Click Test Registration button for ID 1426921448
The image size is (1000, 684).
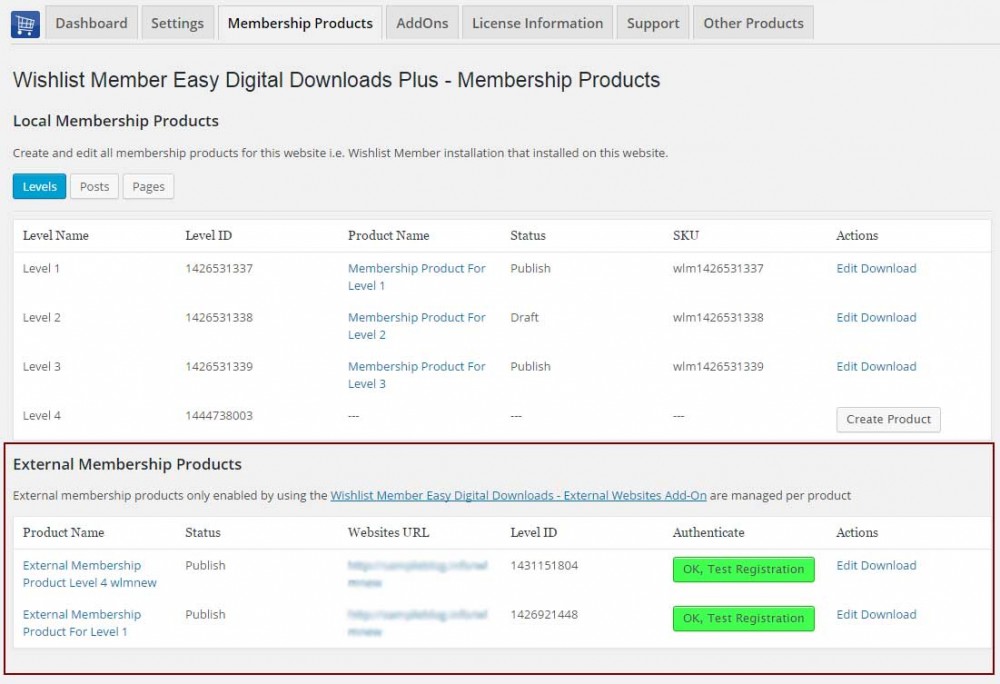tap(743, 619)
